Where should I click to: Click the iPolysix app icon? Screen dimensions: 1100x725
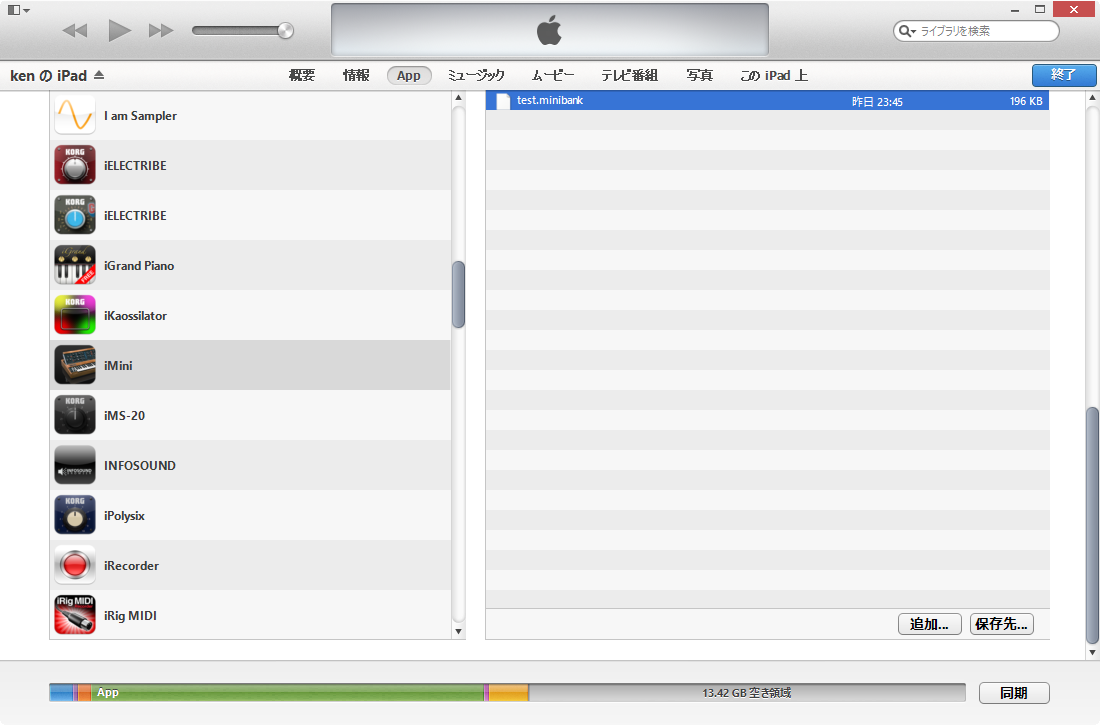[75, 515]
